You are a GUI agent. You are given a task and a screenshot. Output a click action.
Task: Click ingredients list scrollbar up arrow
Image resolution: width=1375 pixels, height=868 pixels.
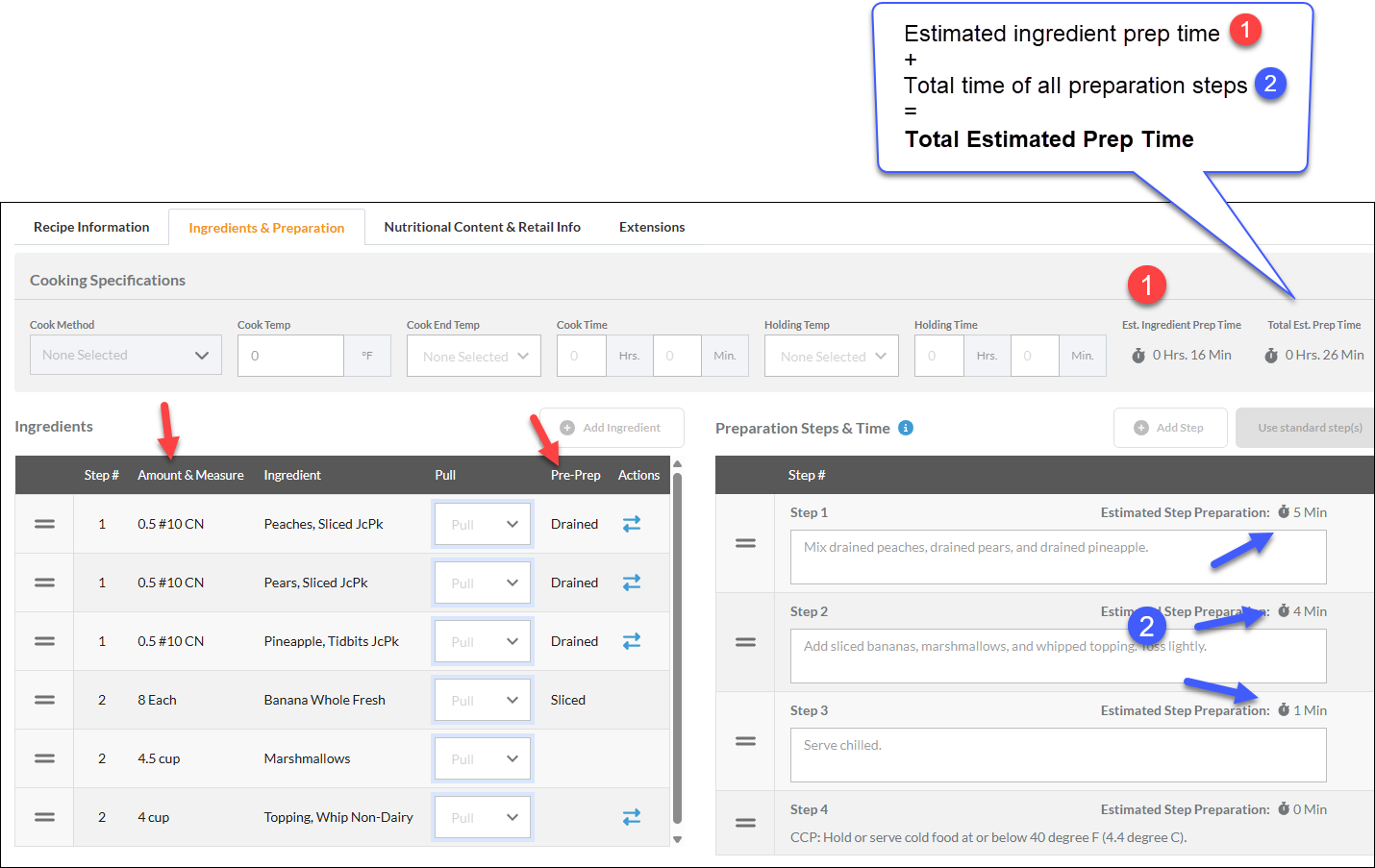point(677,463)
